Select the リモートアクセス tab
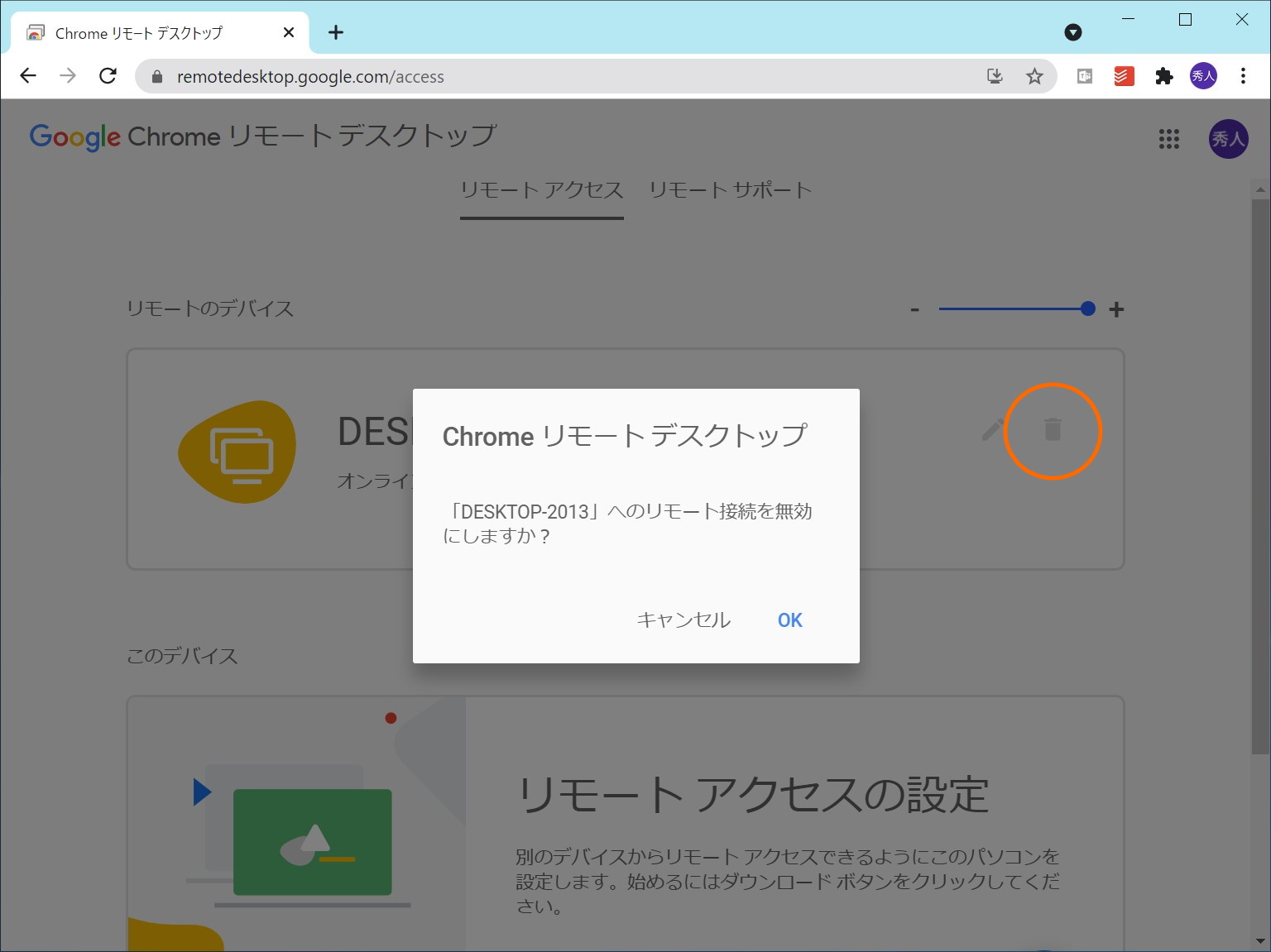Image resolution: width=1271 pixels, height=952 pixels. click(542, 190)
